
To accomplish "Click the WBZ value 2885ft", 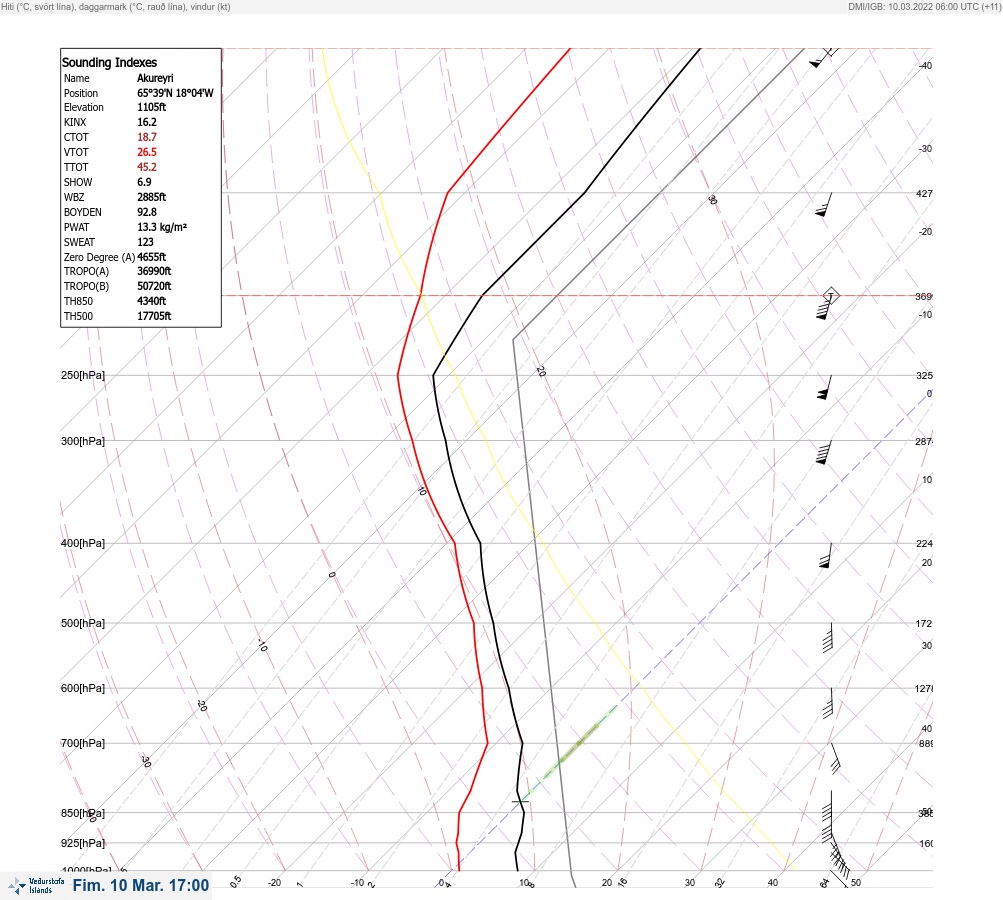I will click(152, 197).
